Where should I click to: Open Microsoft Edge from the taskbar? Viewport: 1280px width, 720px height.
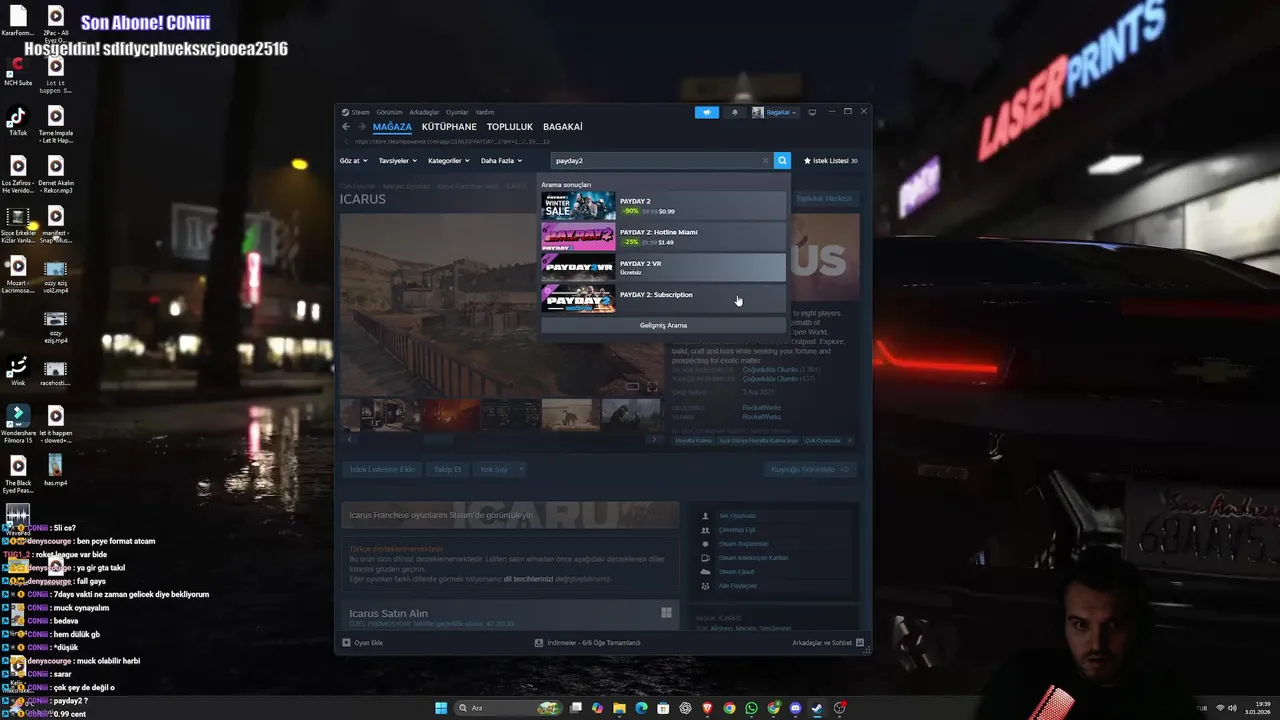coord(641,708)
